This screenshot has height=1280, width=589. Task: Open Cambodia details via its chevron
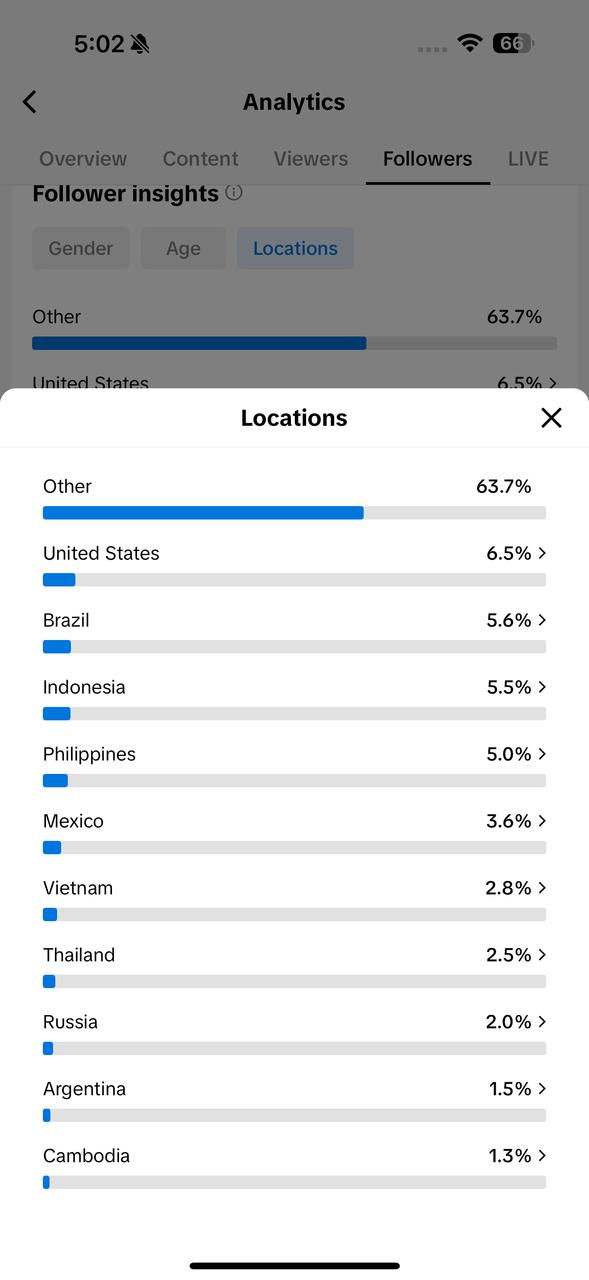tap(542, 1155)
